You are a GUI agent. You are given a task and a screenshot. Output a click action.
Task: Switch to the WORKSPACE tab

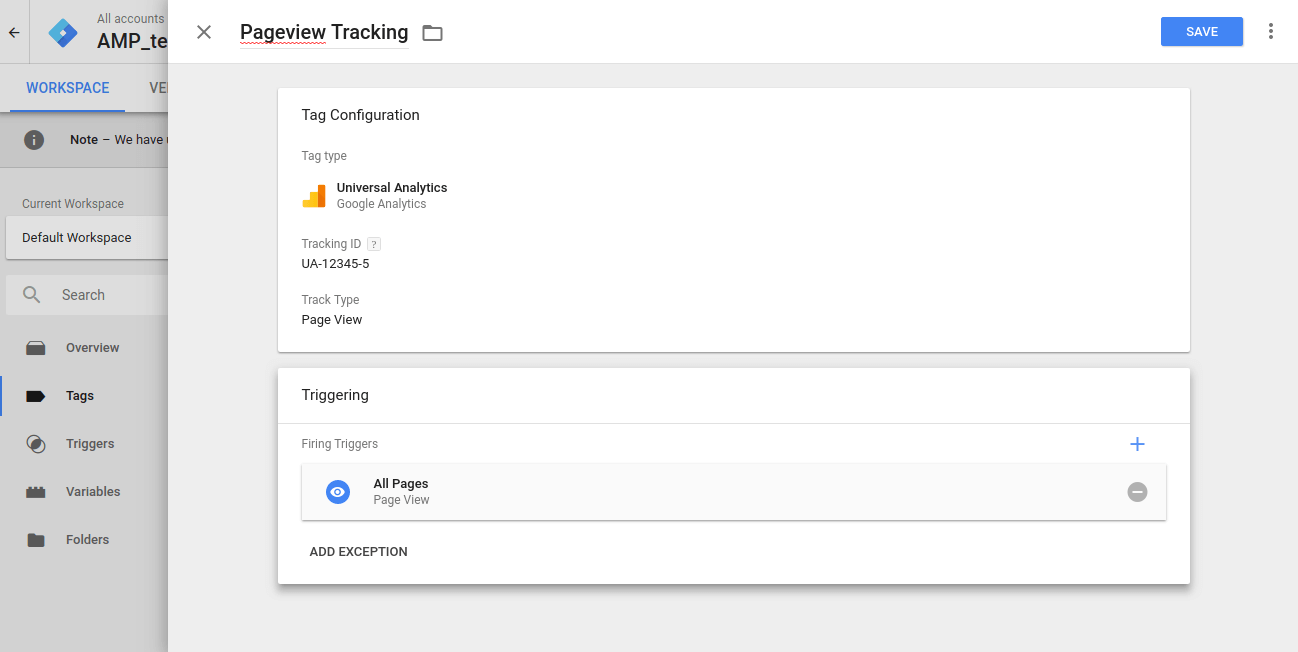tap(67, 88)
